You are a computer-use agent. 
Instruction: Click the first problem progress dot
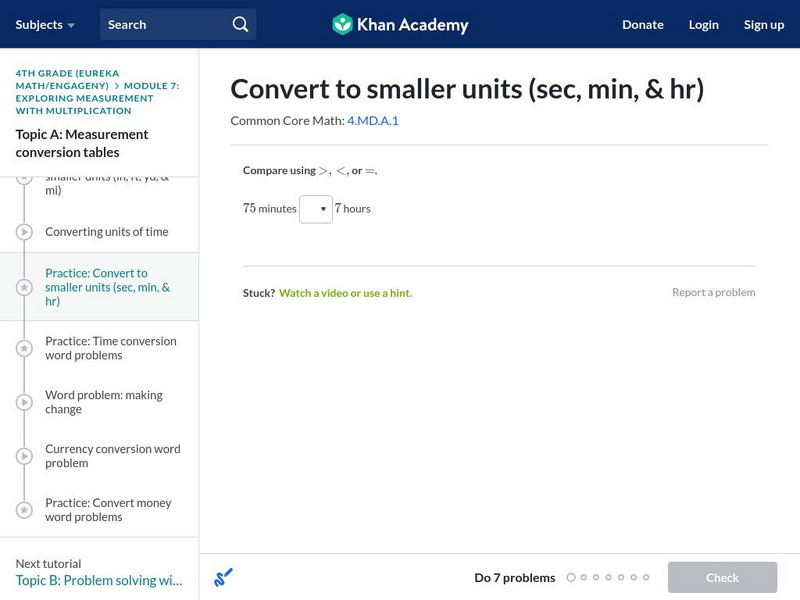pyautogui.click(x=572, y=577)
